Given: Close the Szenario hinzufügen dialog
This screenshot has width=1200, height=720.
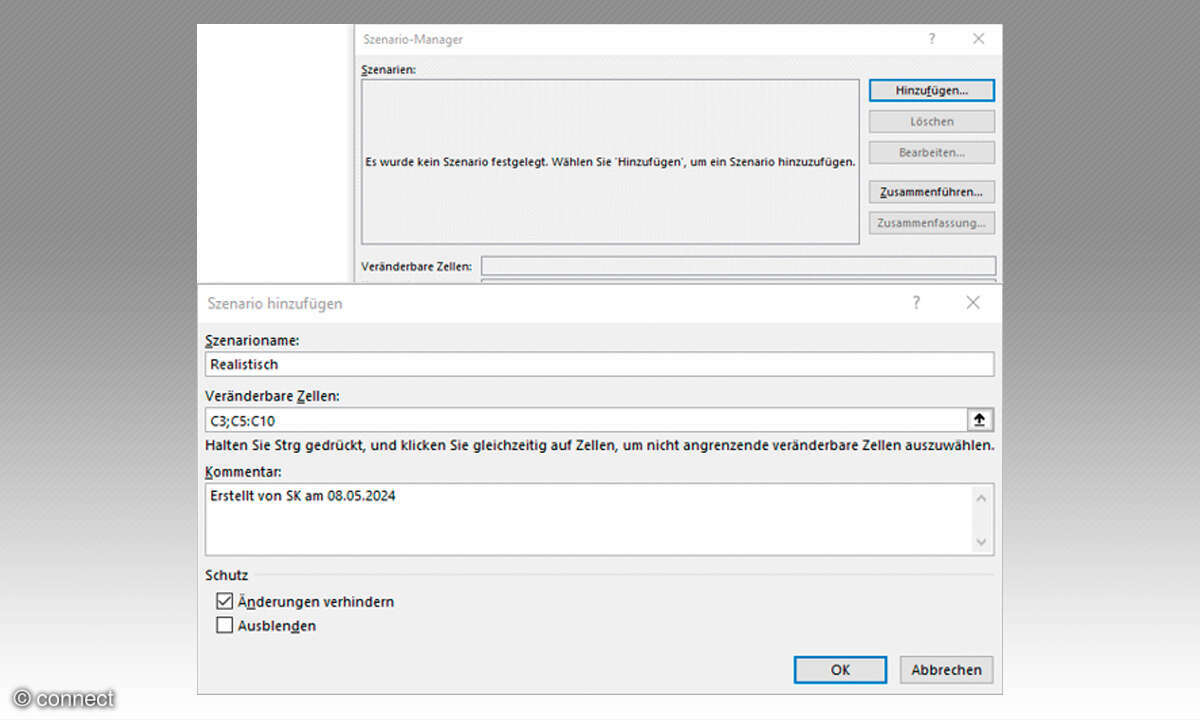Looking at the screenshot, I should (973, 303).
